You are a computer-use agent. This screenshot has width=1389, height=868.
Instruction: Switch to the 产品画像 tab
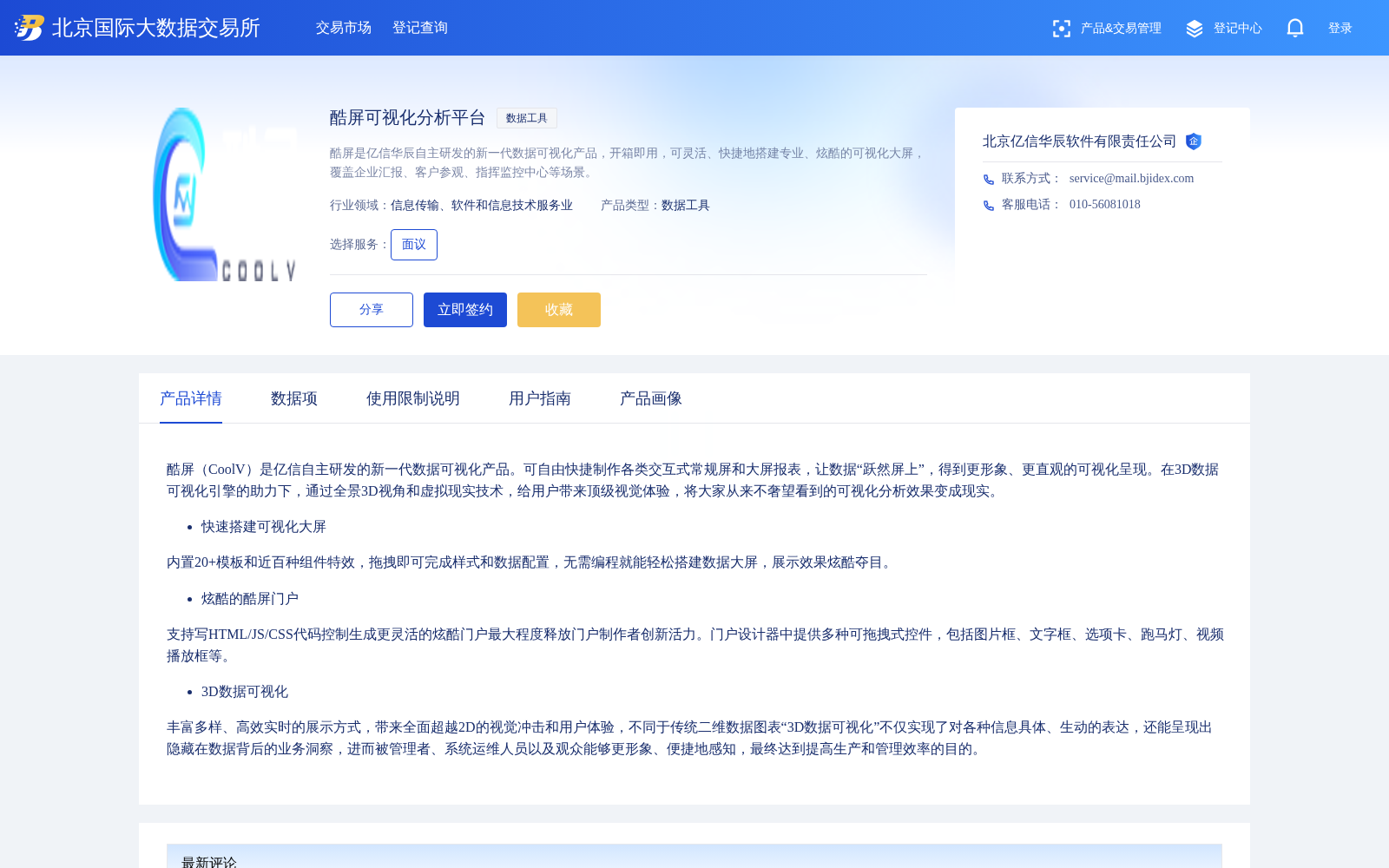click(x=651, y=398)
